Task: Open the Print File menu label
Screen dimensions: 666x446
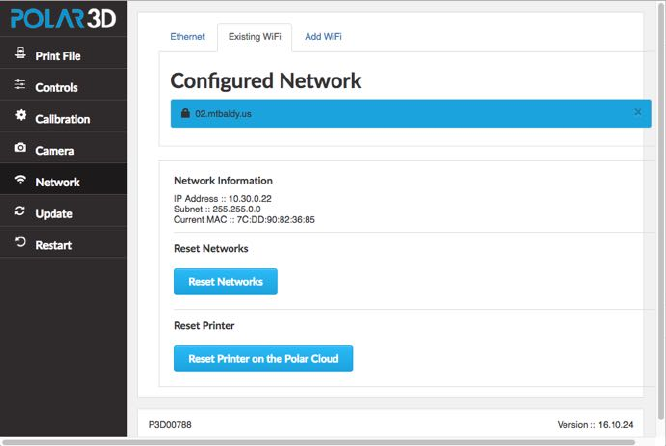Action: 58,56
